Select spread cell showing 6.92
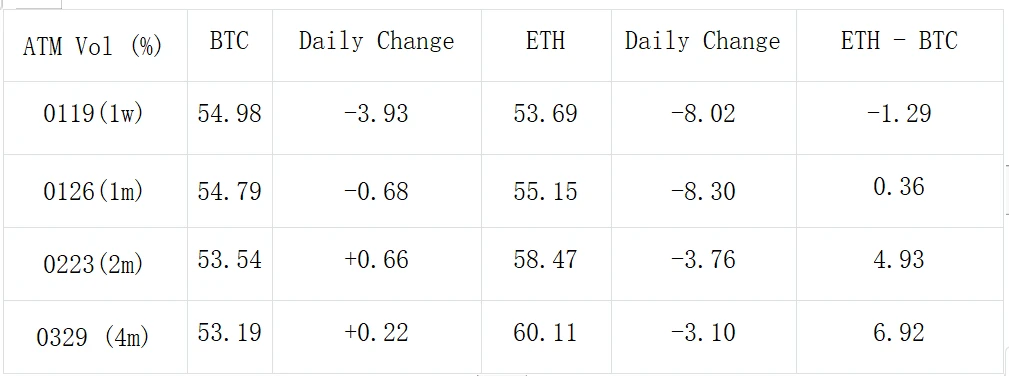This screenshot has width=1009, height=376. click(900, 336)
